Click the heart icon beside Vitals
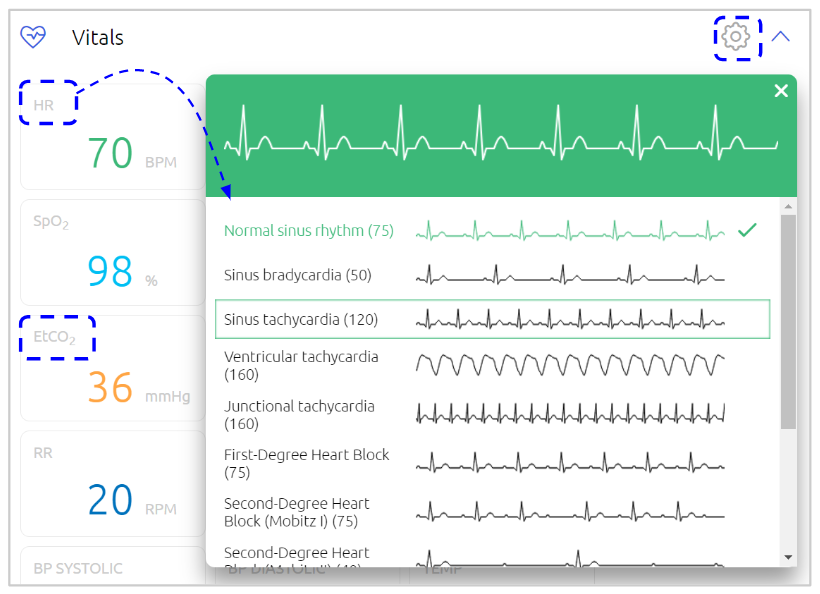 click(33, 35)
